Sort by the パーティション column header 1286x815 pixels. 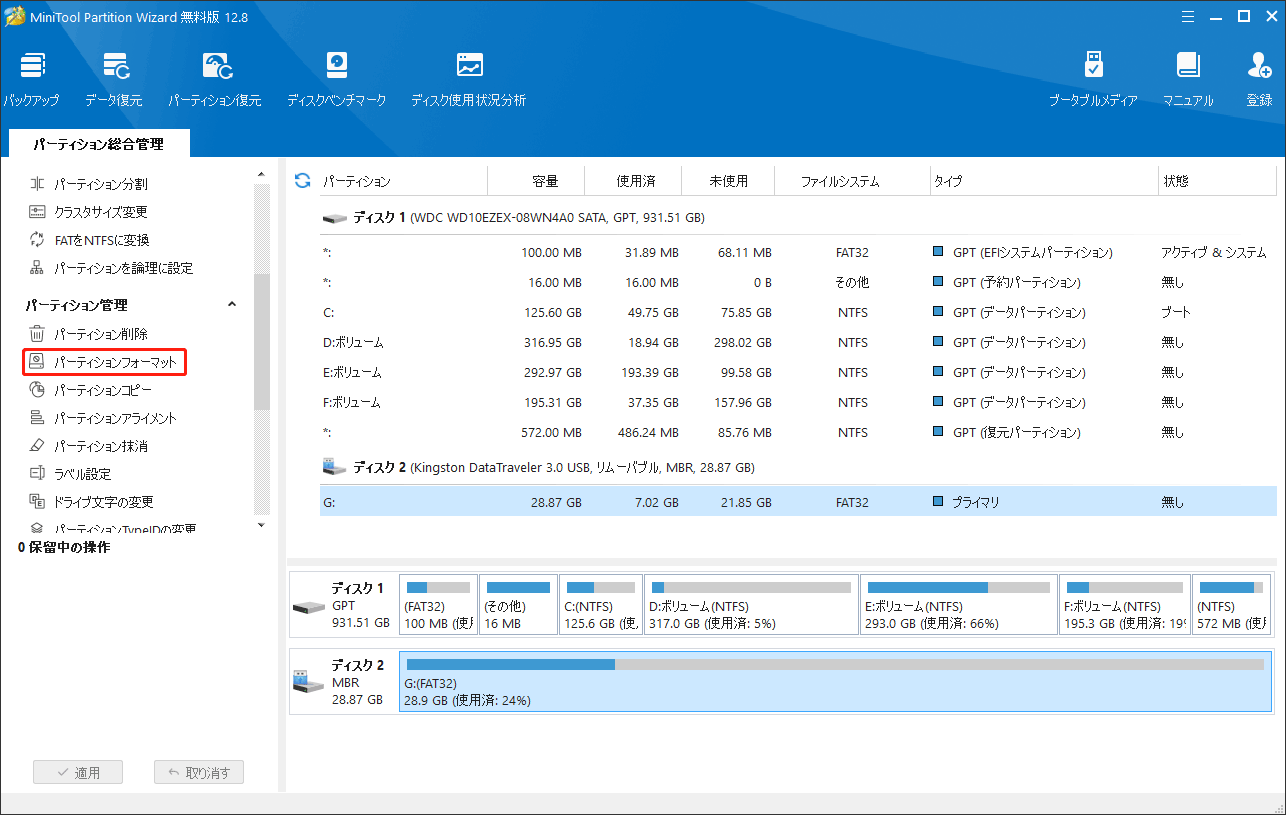point(403,181)
